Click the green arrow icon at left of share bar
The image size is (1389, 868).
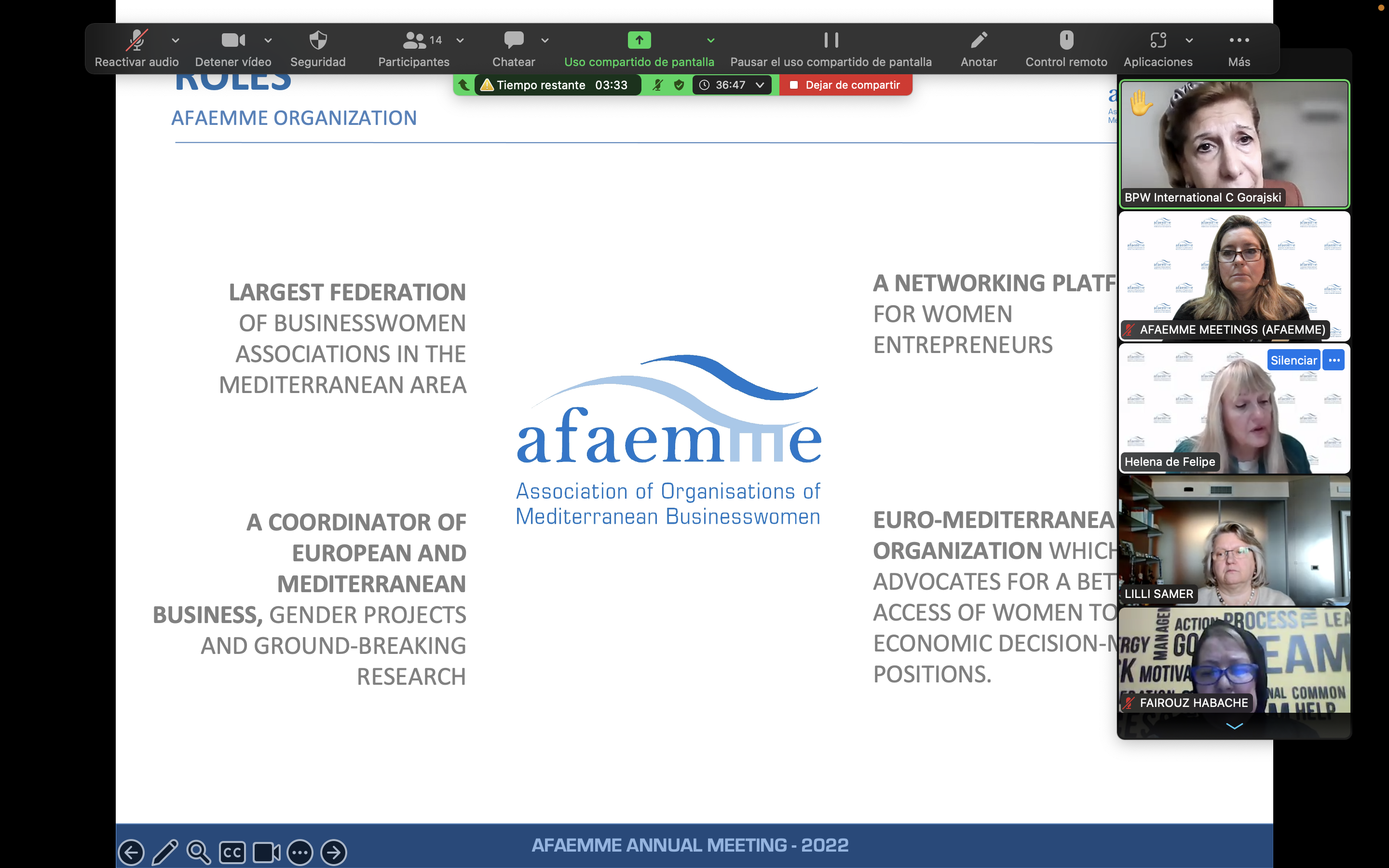click(464, 85)
